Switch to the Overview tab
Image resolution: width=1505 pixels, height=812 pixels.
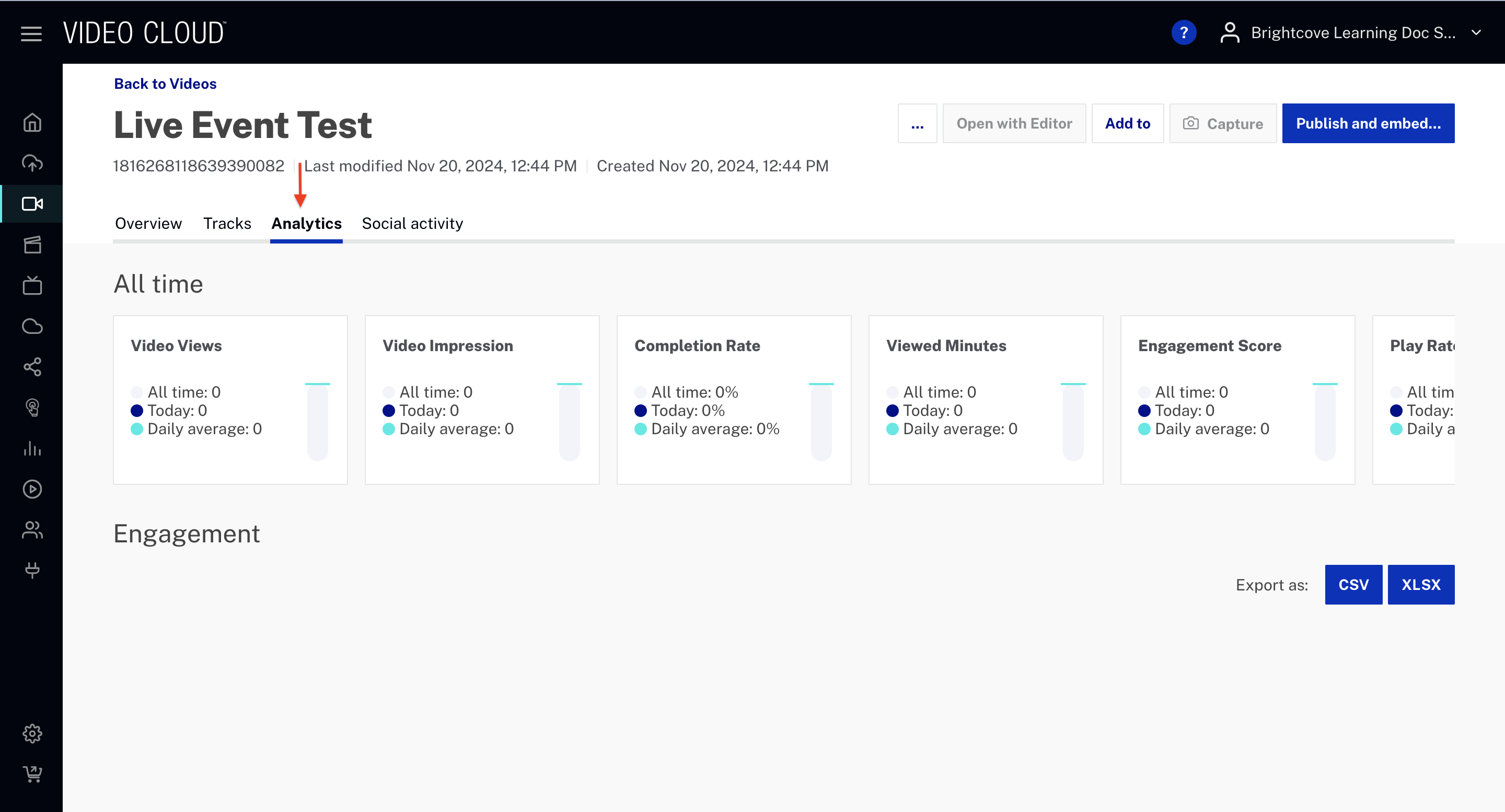pos(148,224)
